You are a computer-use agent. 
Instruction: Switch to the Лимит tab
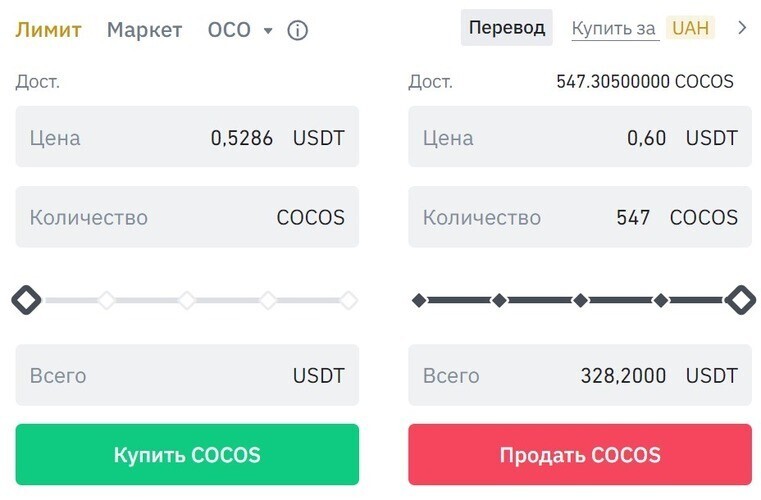pos(48,30)
